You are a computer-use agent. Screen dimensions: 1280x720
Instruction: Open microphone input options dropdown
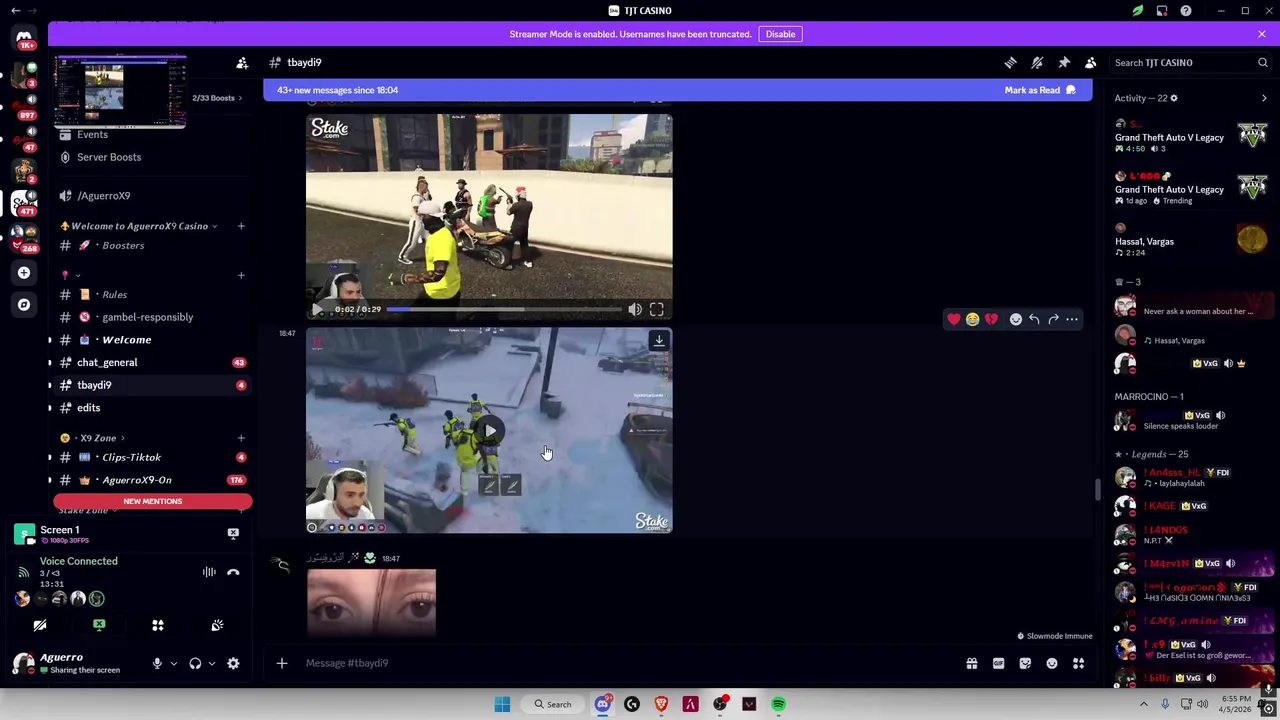[173, 663]
